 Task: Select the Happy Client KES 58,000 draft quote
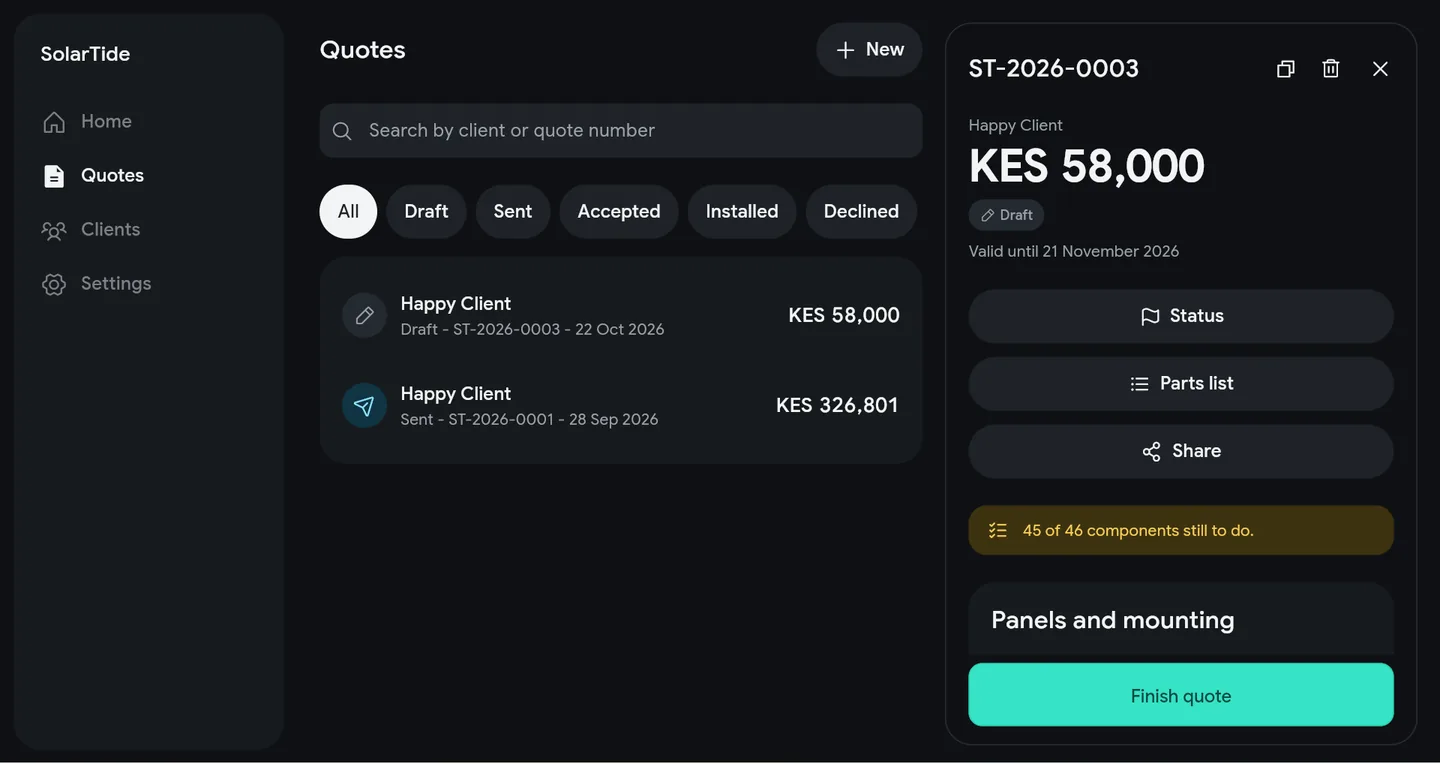621,315
